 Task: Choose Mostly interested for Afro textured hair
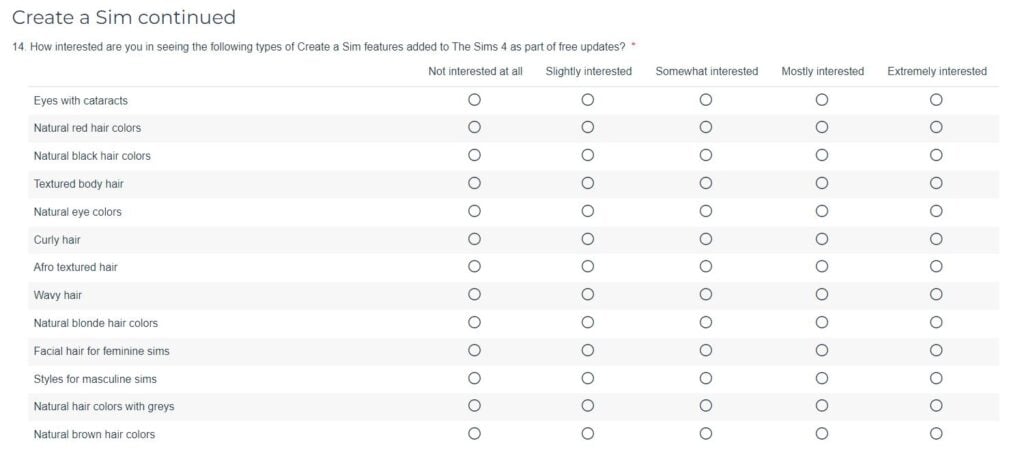[x=822, y=267]
